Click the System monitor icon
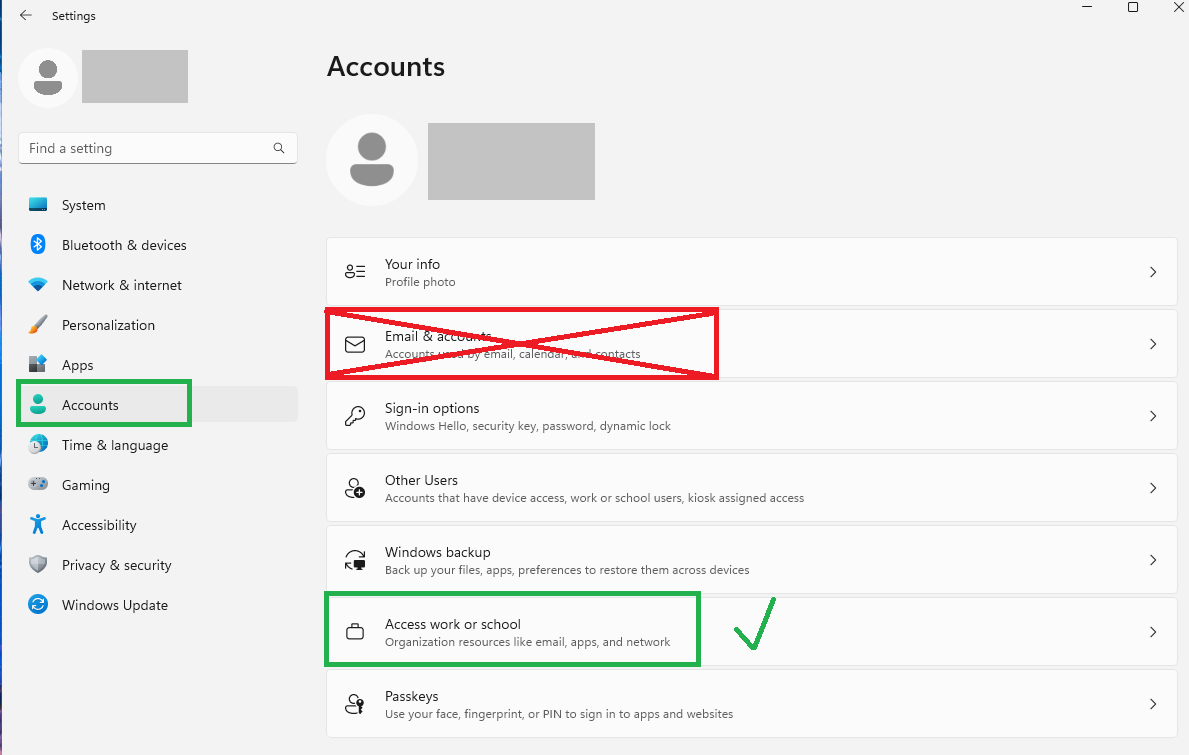 point(38,205)
